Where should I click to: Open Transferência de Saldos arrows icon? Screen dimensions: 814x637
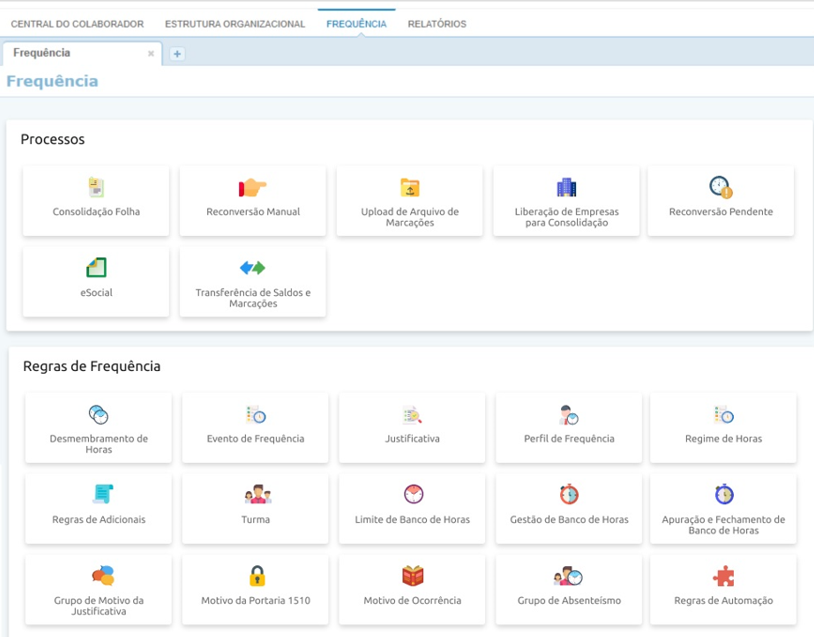click(253, 268)
